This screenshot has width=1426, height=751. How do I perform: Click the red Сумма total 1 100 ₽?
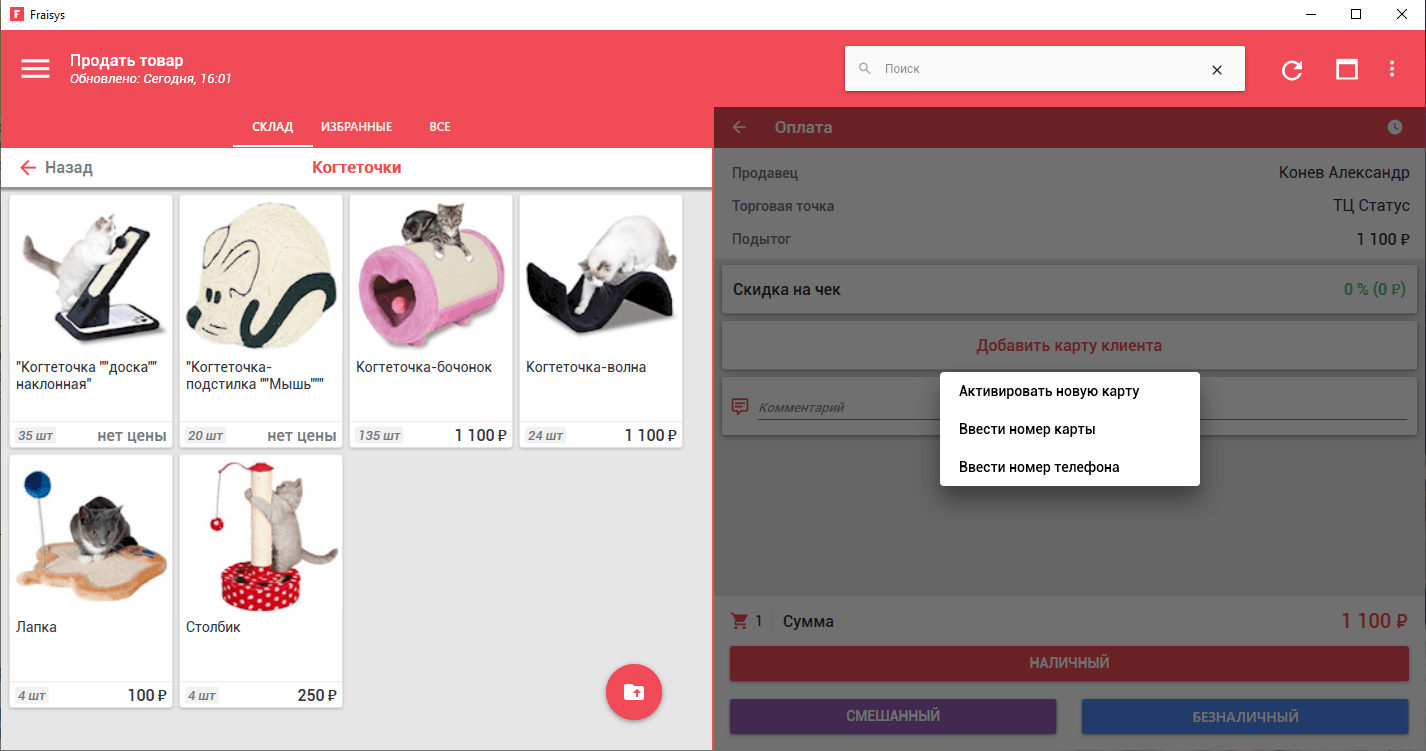pos(1374,621)
